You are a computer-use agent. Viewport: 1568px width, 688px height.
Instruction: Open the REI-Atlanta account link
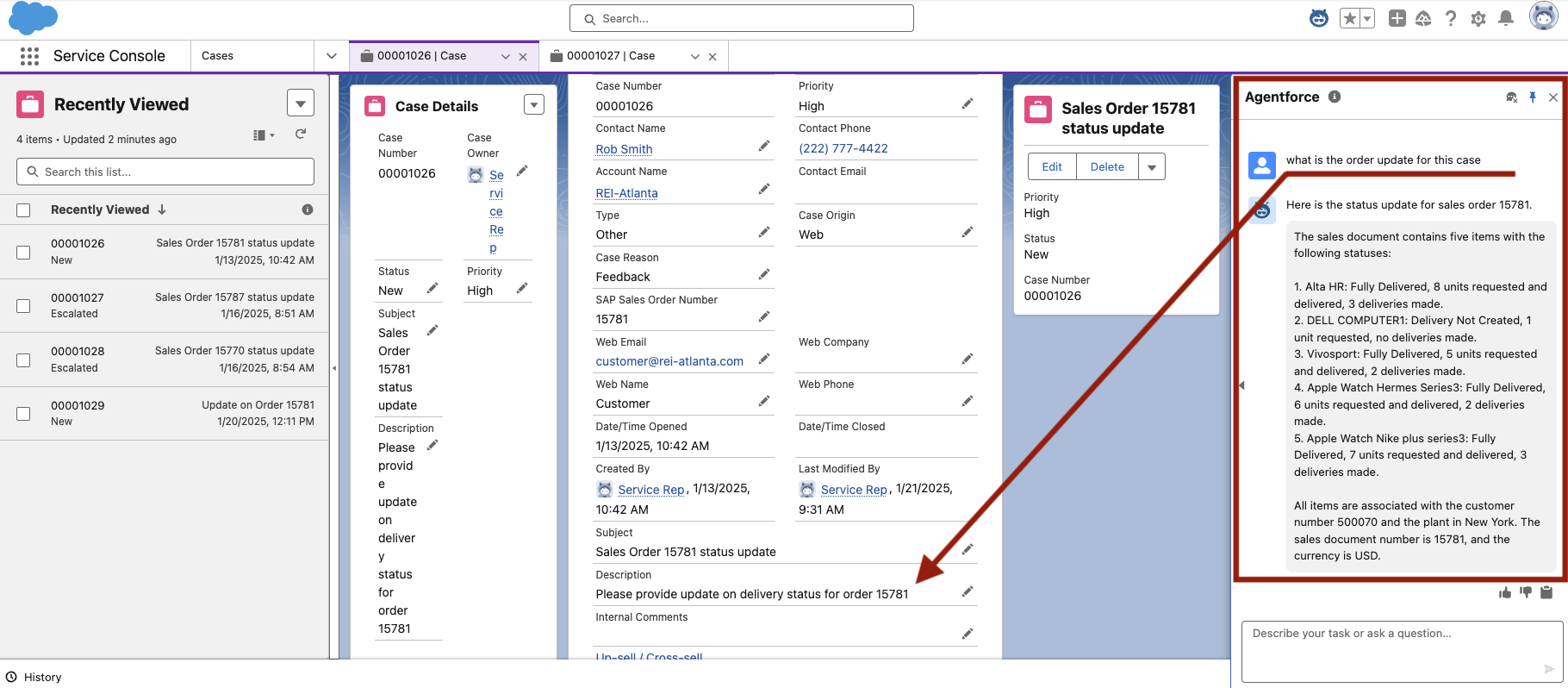[626, 193]
